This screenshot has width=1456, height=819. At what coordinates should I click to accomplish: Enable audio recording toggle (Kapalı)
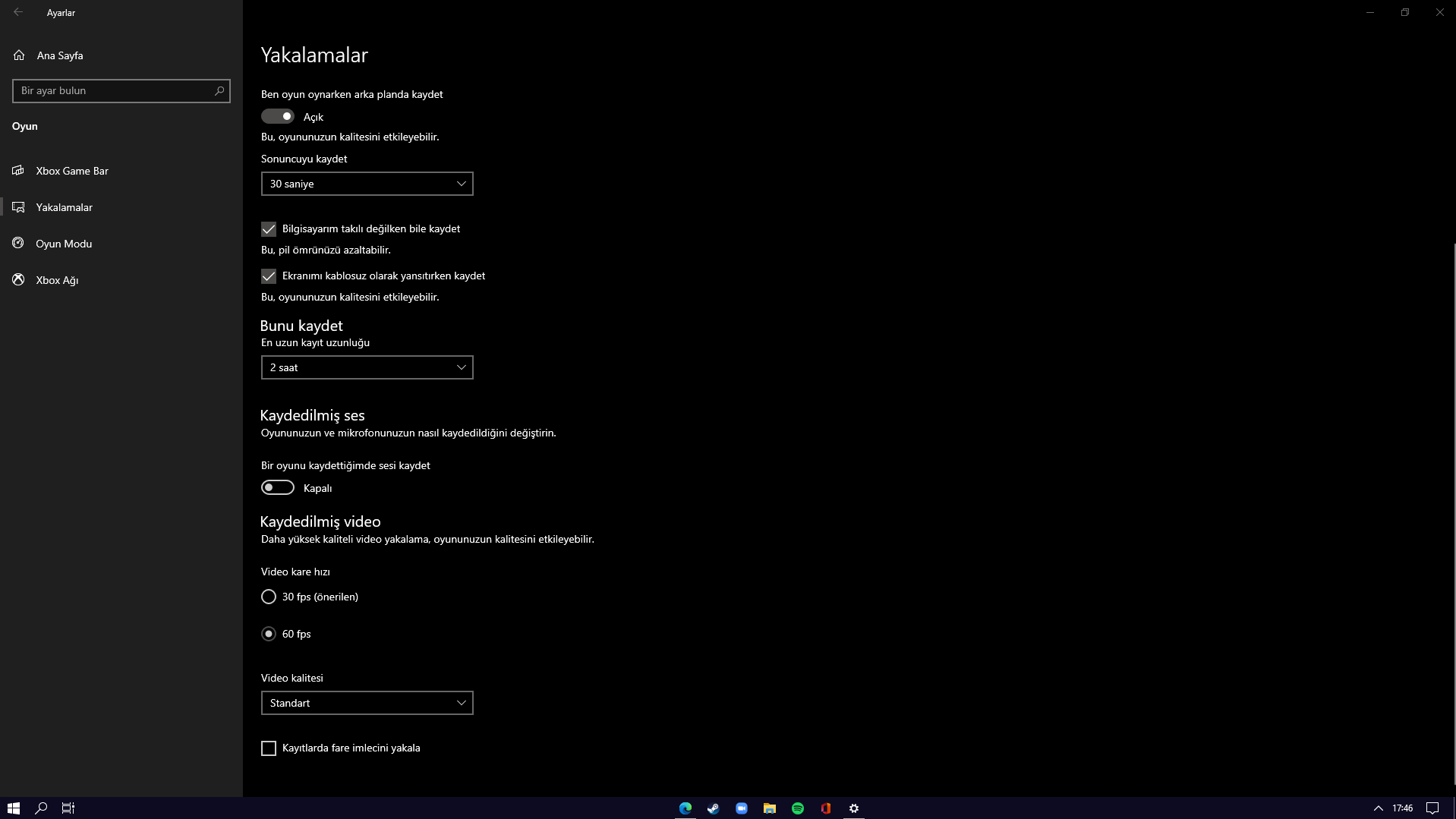(278, 487)
